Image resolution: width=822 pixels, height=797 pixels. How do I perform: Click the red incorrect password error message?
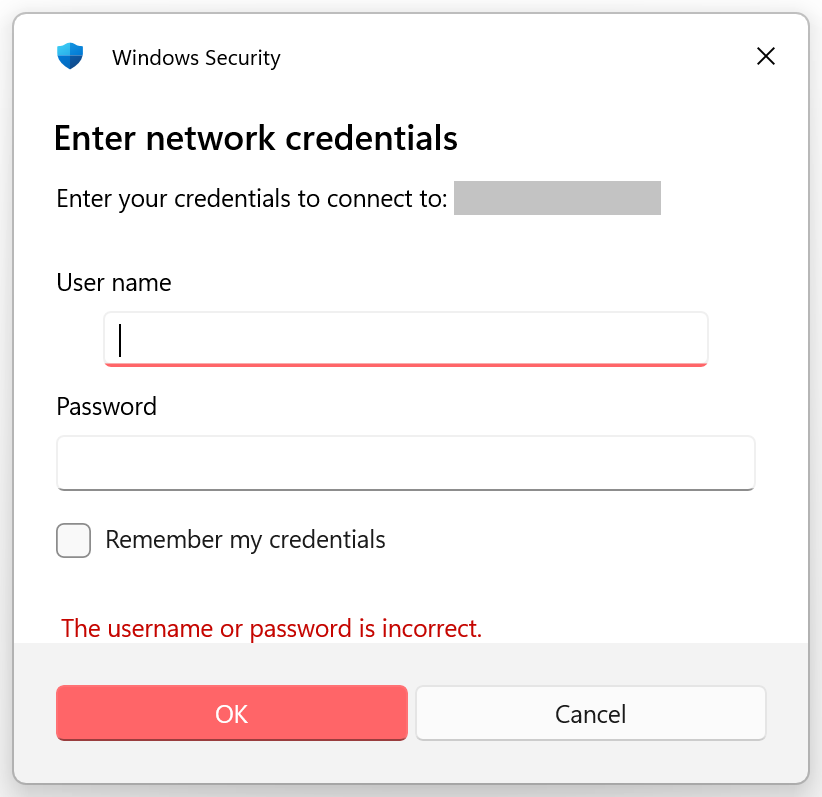point(271,629)
